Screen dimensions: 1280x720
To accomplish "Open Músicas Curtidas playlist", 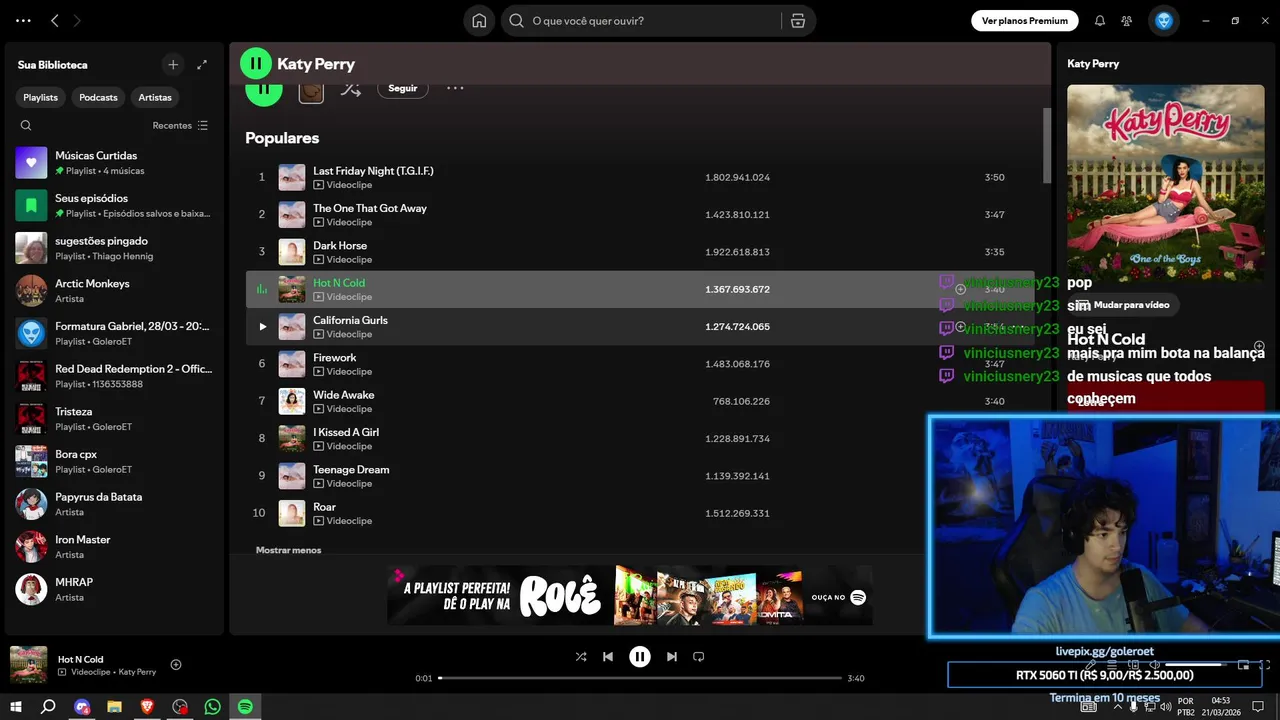I will point(114,162).
